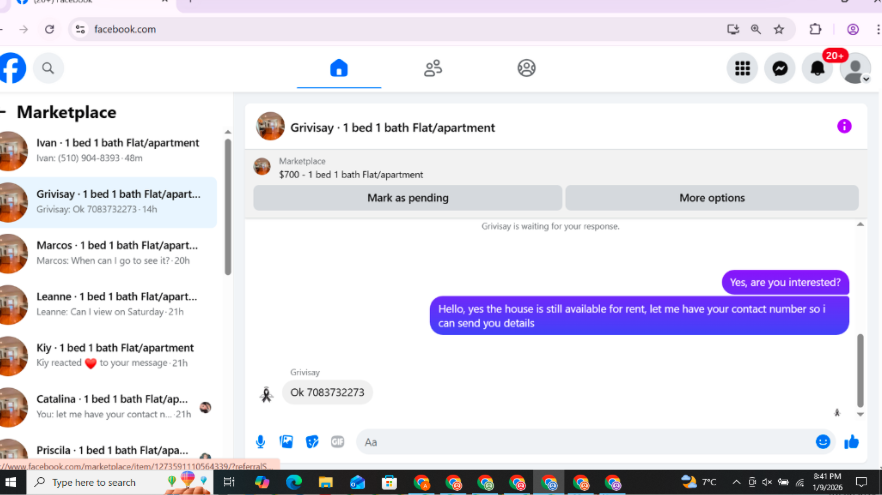Click install app icon in address bar
Viewport: 882px width, 495px height.
tap(732, 29)
